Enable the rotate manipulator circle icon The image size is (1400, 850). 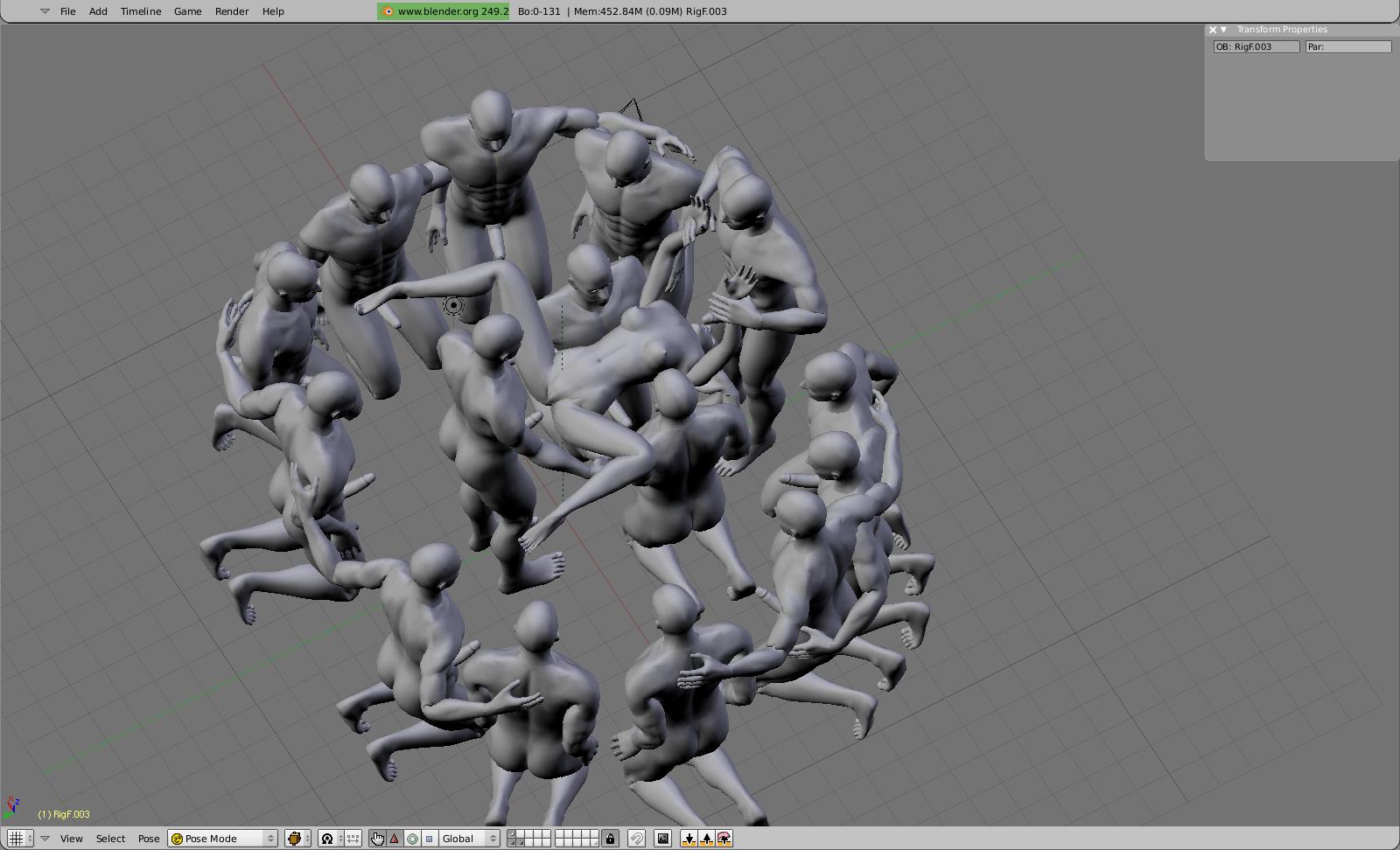(411, 839)
